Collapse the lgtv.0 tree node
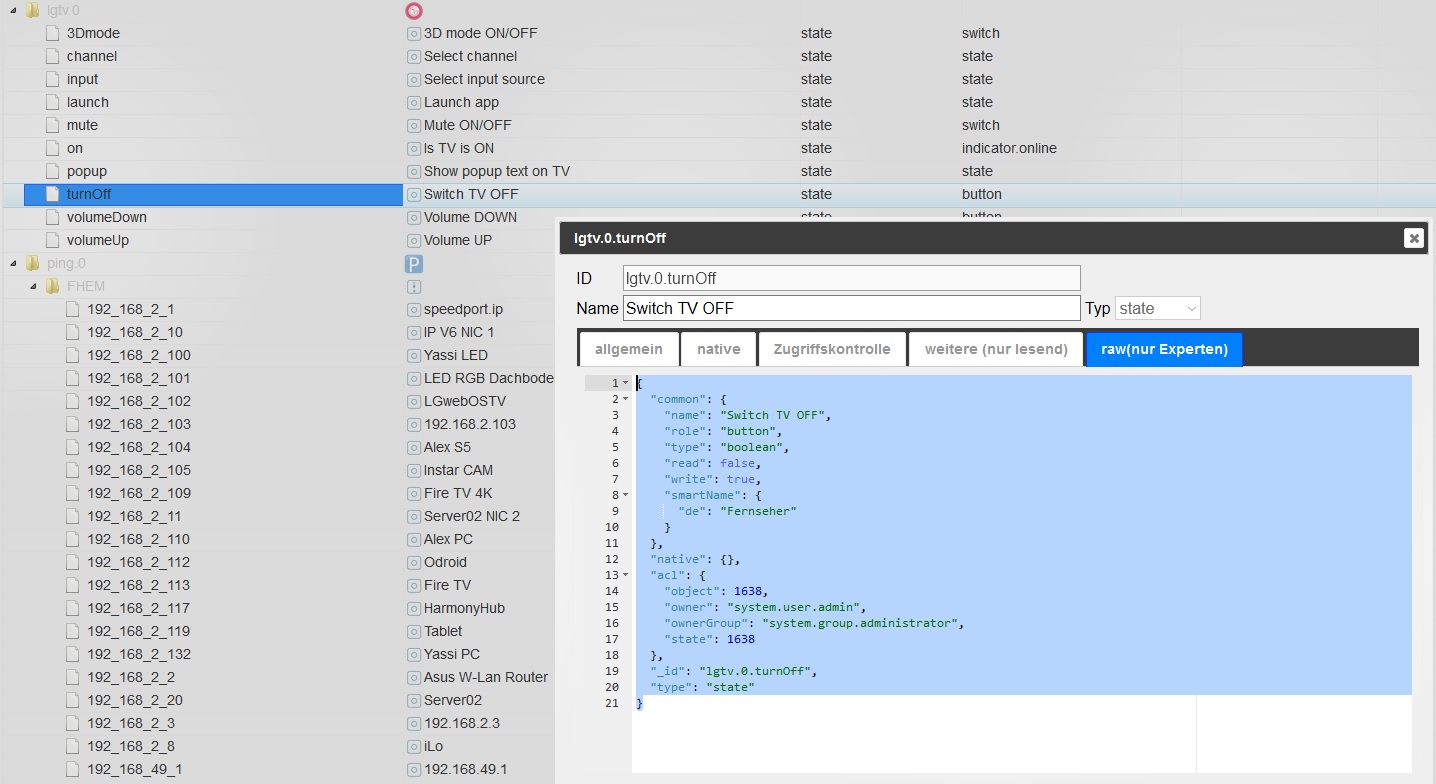This screenshot has width=1436, height=784. tap(13, 11)
